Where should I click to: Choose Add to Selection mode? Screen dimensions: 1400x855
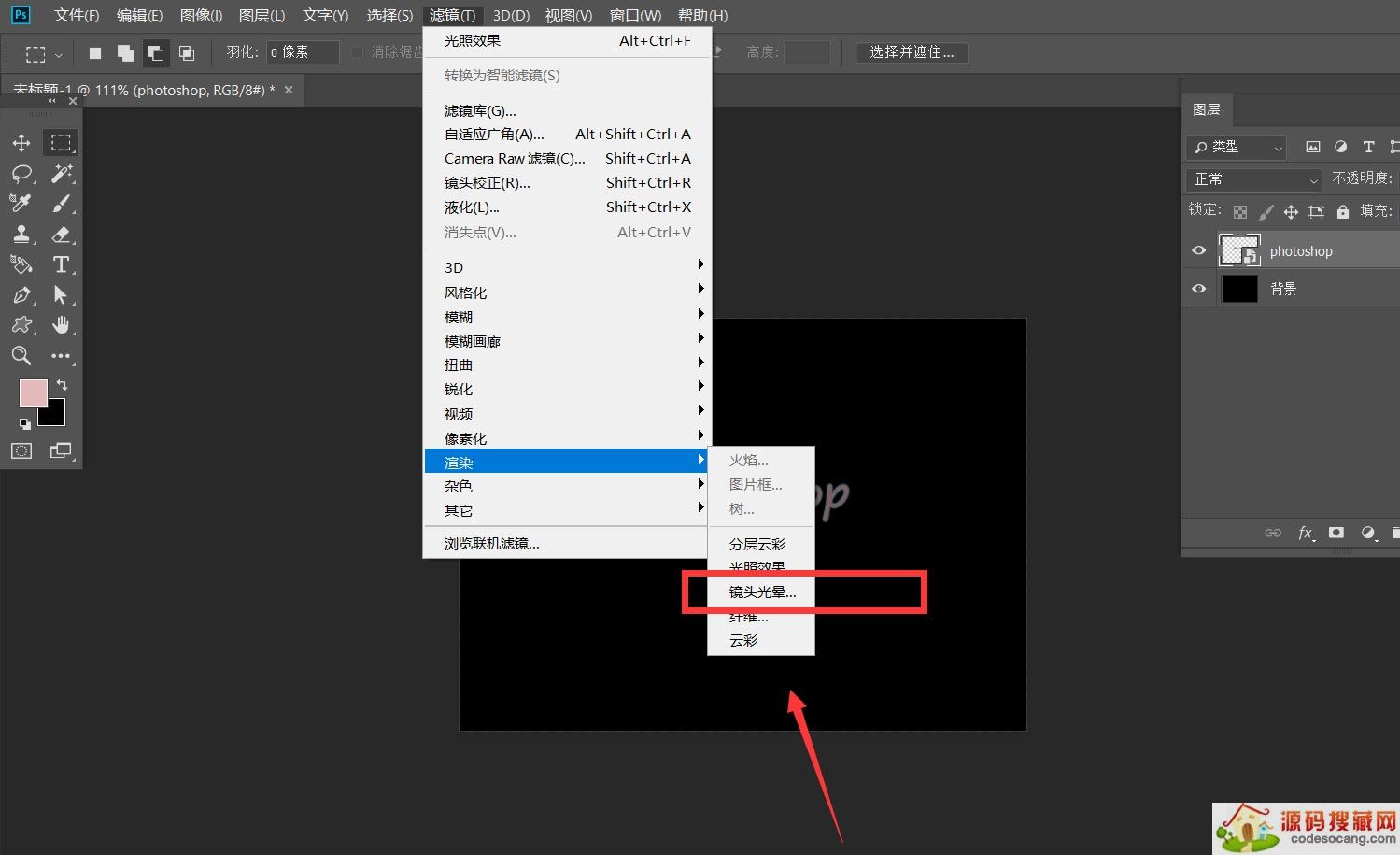pos(126,53)
